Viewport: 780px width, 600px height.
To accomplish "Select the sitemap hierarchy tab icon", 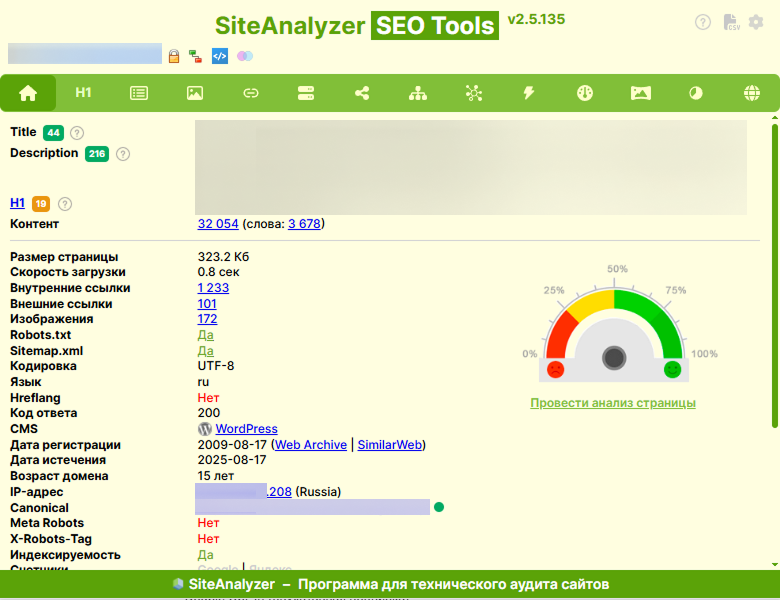I will [418, 93].
